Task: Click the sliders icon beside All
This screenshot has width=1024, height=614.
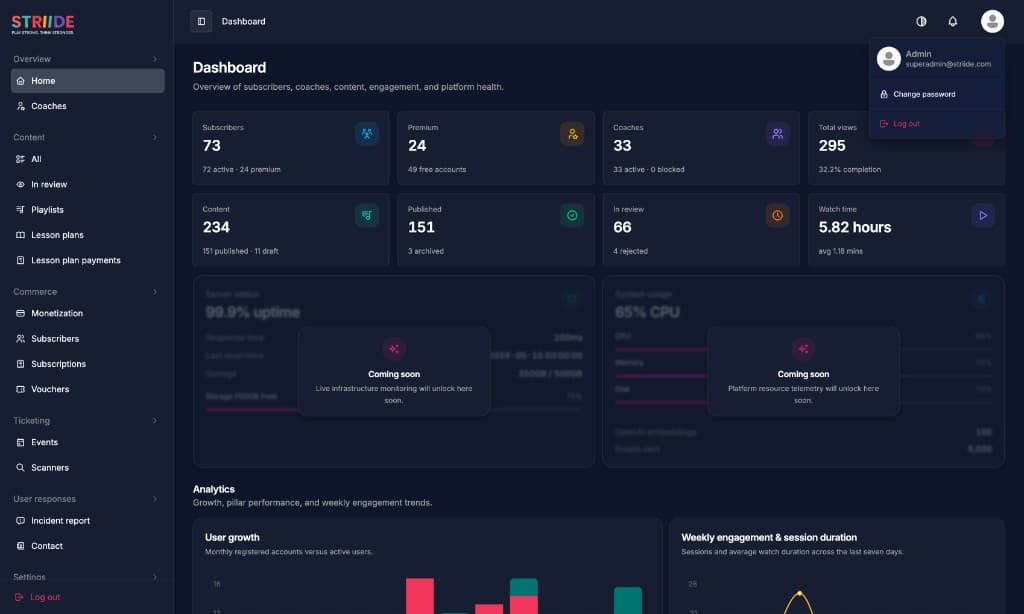Action: click(20, 159)
